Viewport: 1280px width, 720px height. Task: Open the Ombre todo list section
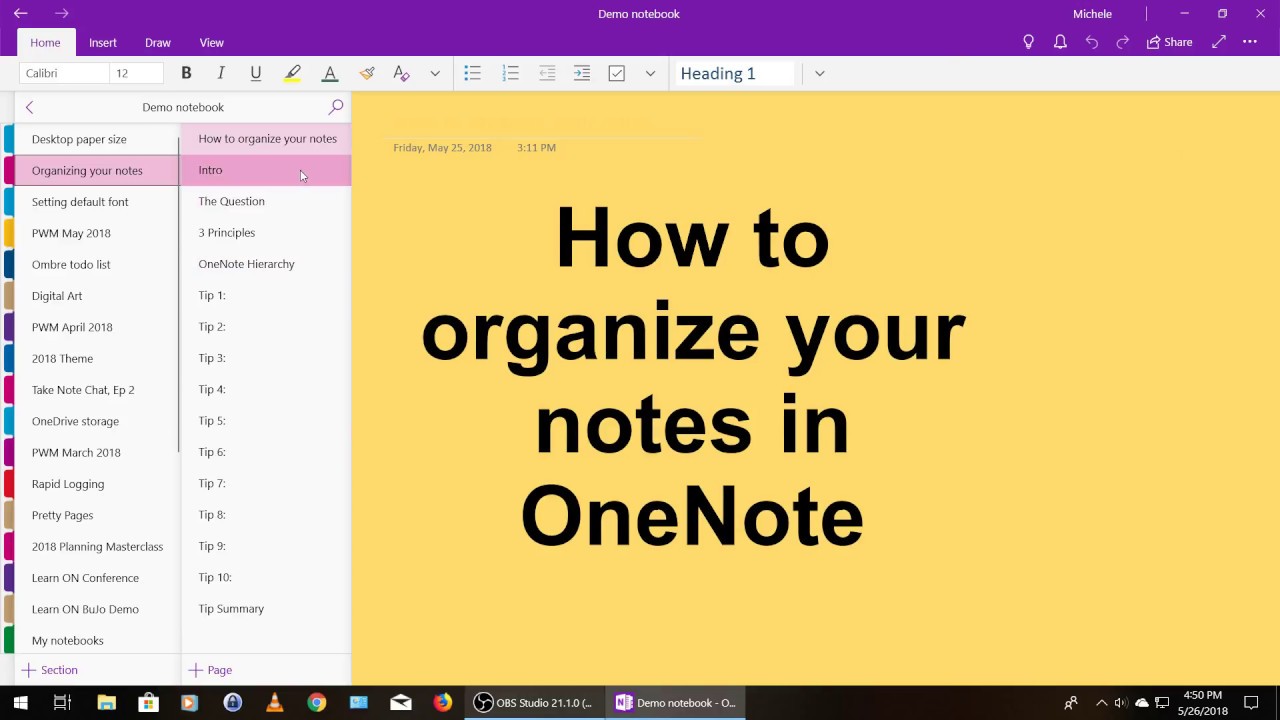(96, 264)
